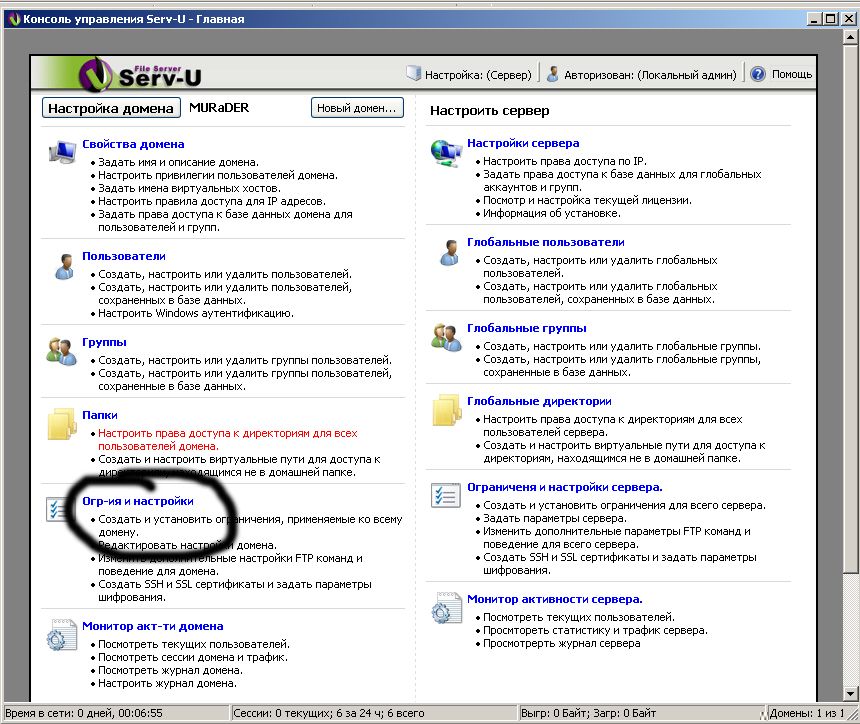
Task: Click the Настройки сервера globe icon
Action: click(446, 153)
